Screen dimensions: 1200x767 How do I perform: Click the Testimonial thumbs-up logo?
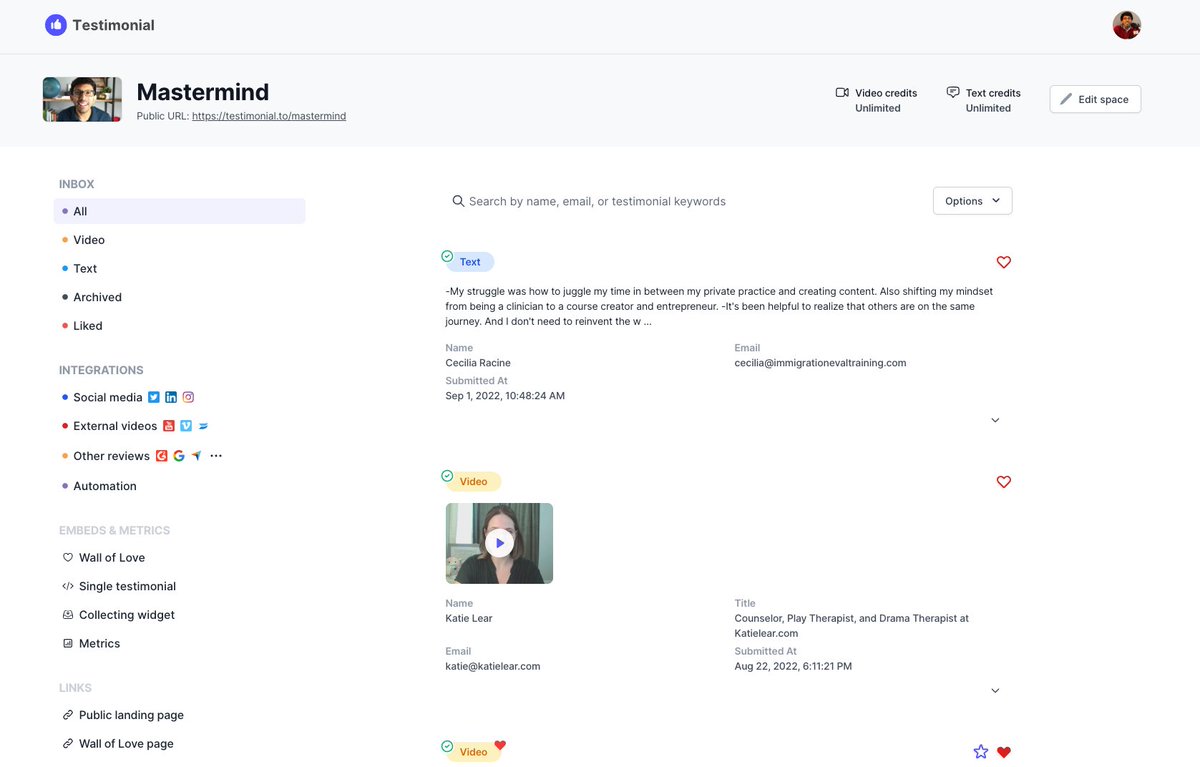click(x=56, y=25)
